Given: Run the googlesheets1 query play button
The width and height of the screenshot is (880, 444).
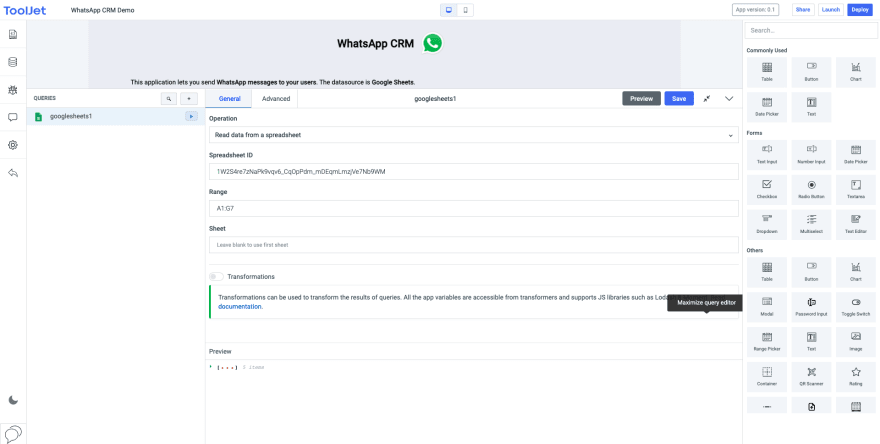Looking at the screenshot, I should 191,116.
